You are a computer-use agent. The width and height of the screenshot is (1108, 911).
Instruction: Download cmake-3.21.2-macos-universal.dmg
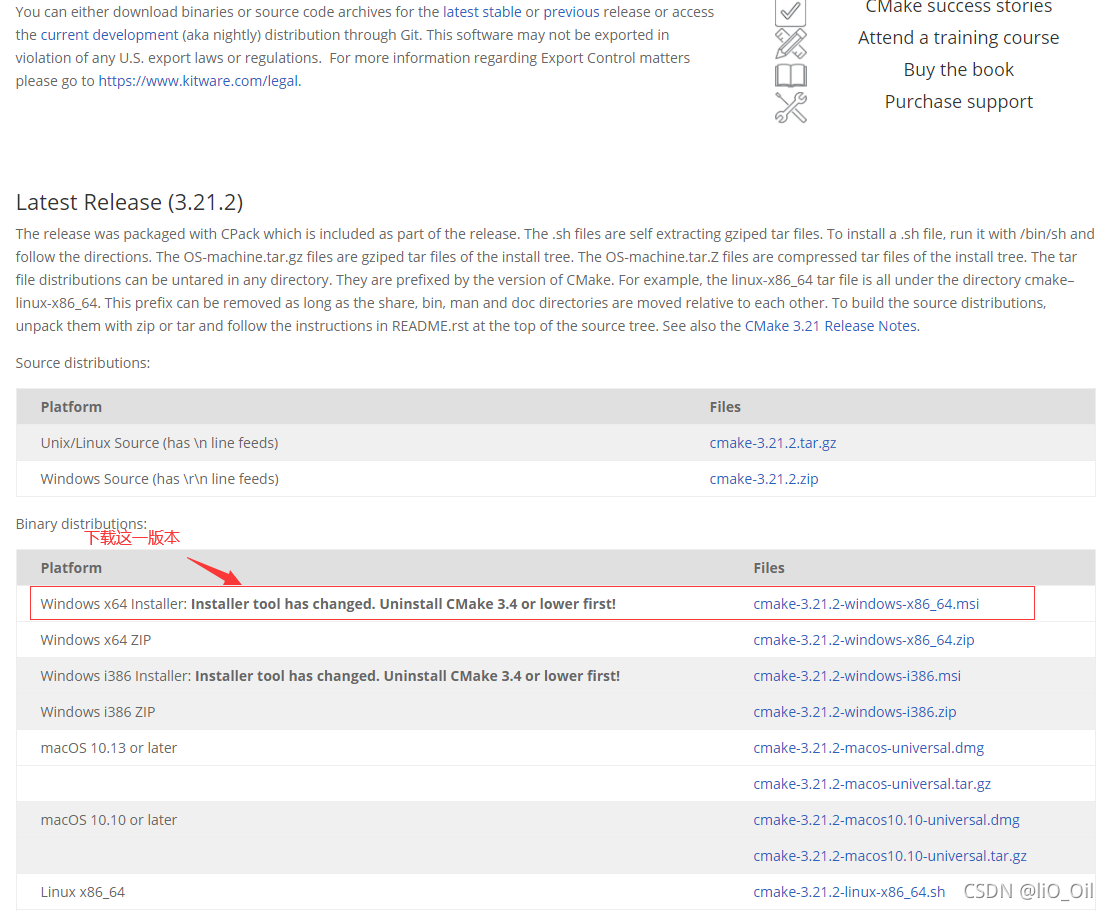(x=868, y=748)
